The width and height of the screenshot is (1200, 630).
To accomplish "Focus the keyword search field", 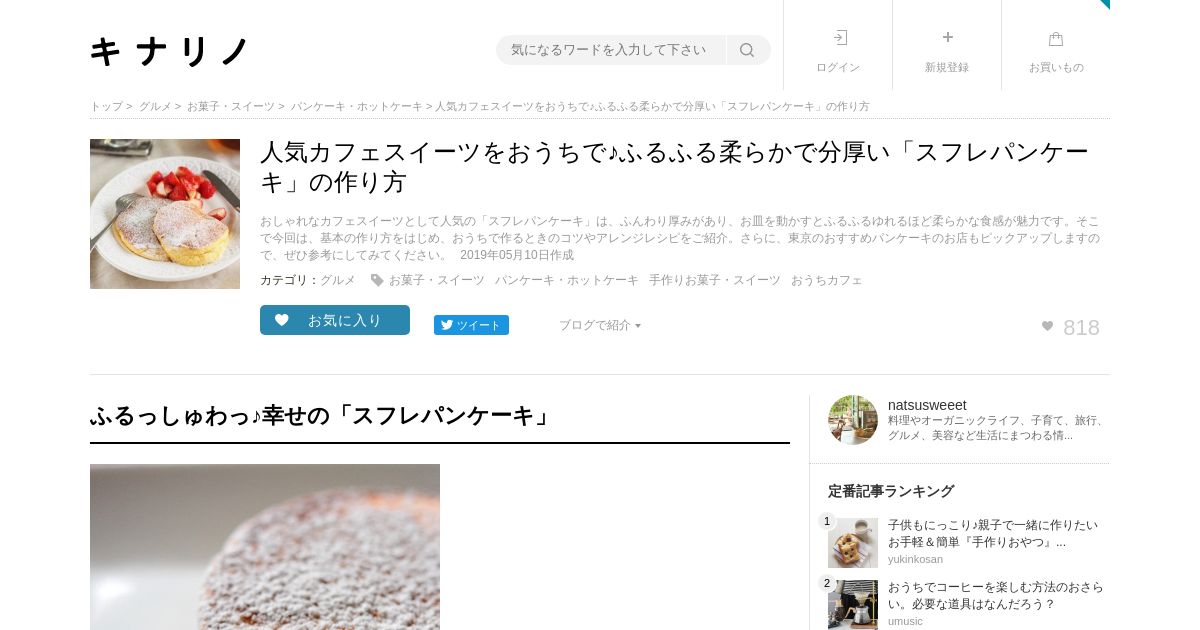I will 610,50.
